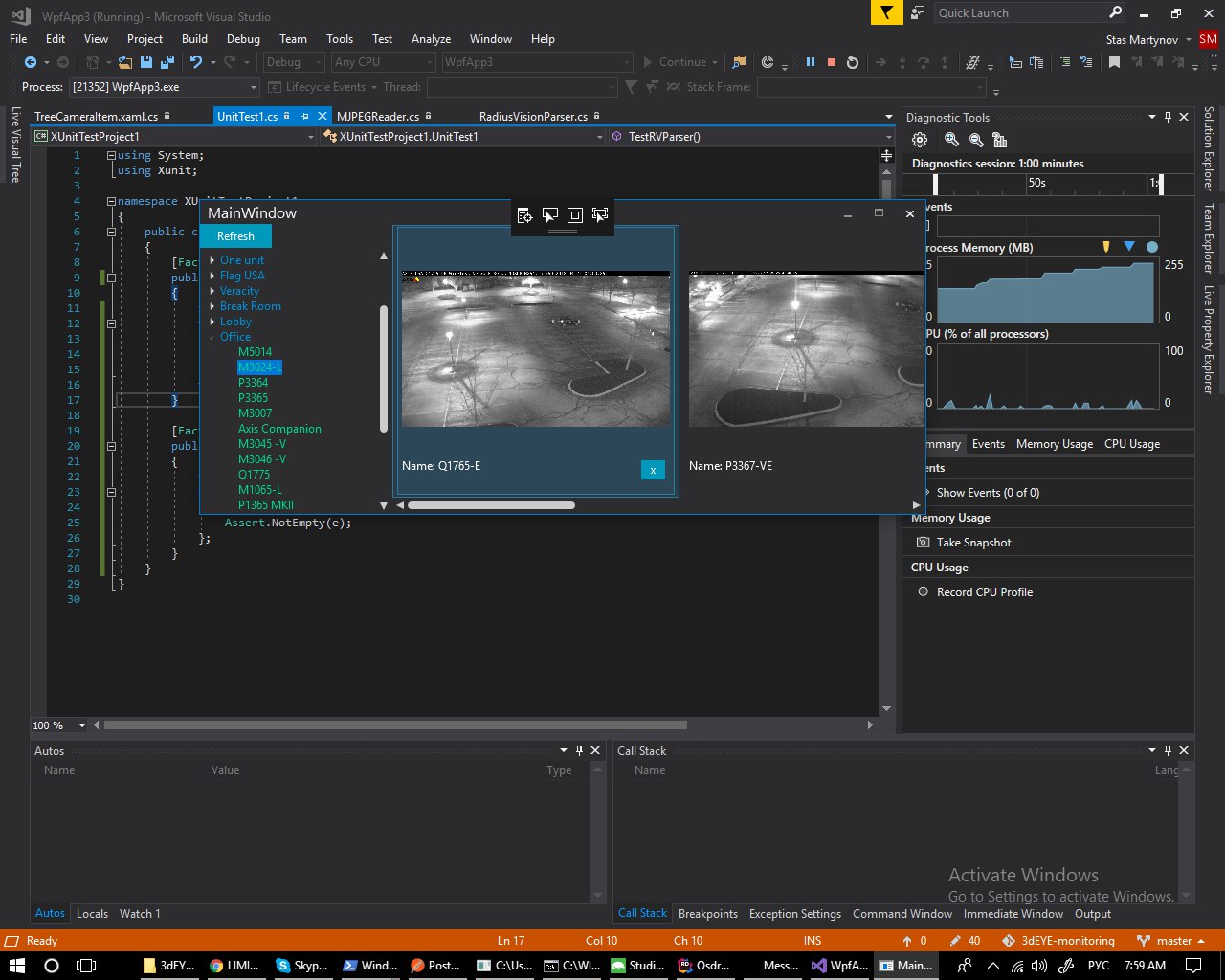Screen dimensions: 1225x980
Task: Pin the Diagnostic Tools panel
Action: click(x=1168, y=117)
